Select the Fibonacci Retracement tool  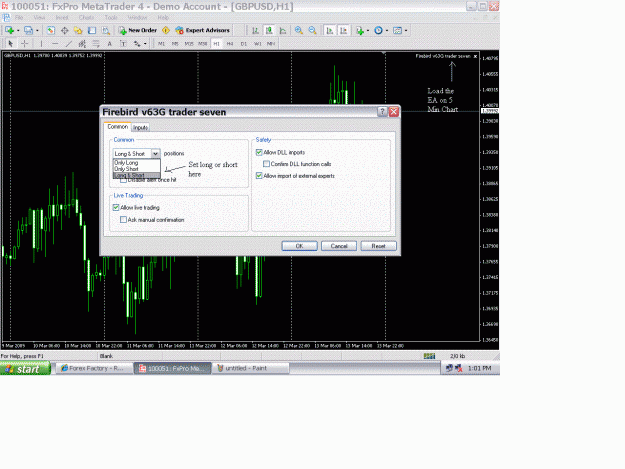click(x=96, y=43)
